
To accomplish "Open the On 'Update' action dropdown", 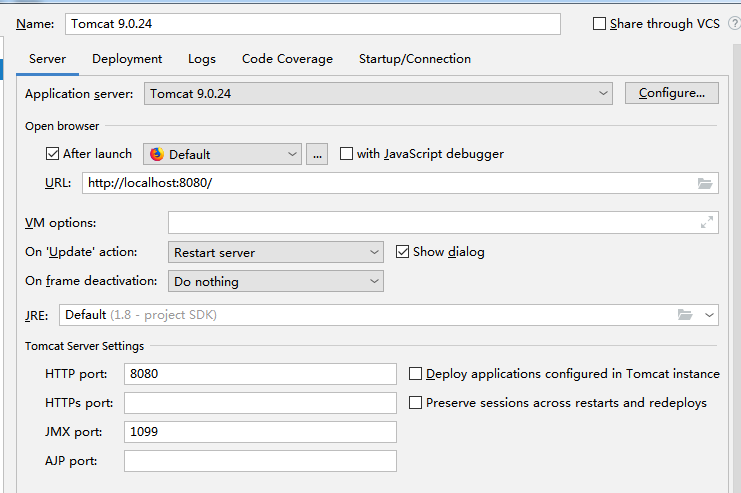I will click(276, 252).
